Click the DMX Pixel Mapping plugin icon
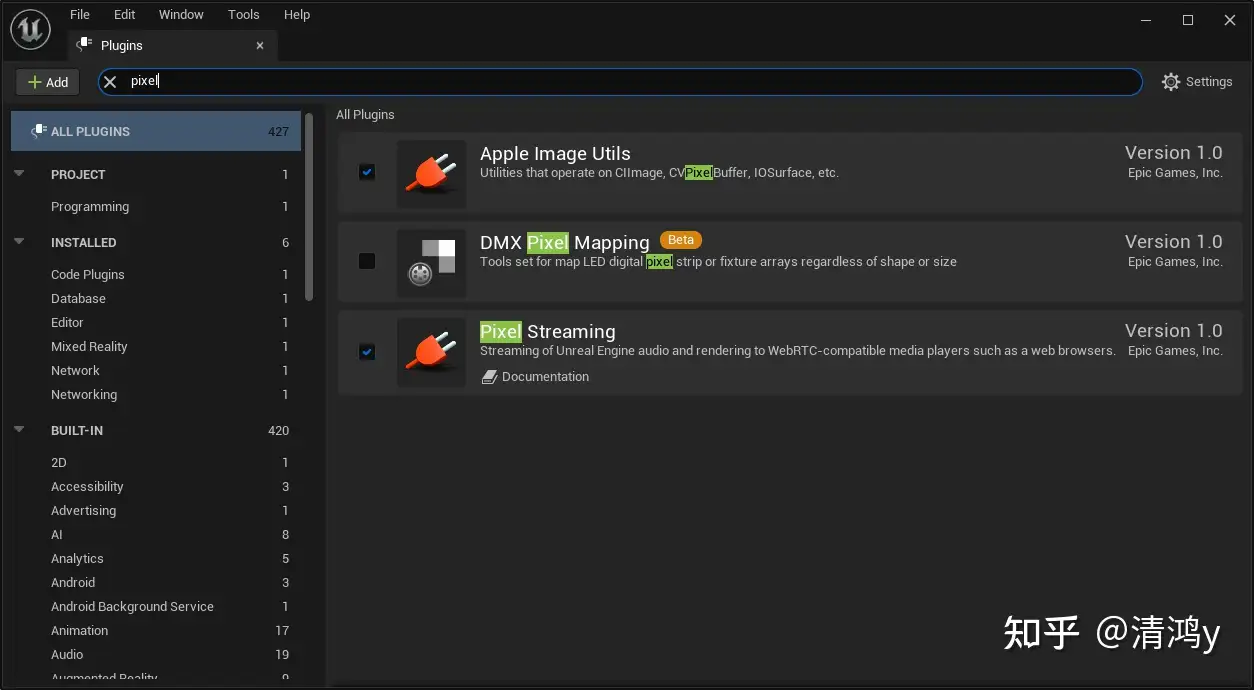The height and width of the screenshot is (690, 1254). tap(431, 262)
